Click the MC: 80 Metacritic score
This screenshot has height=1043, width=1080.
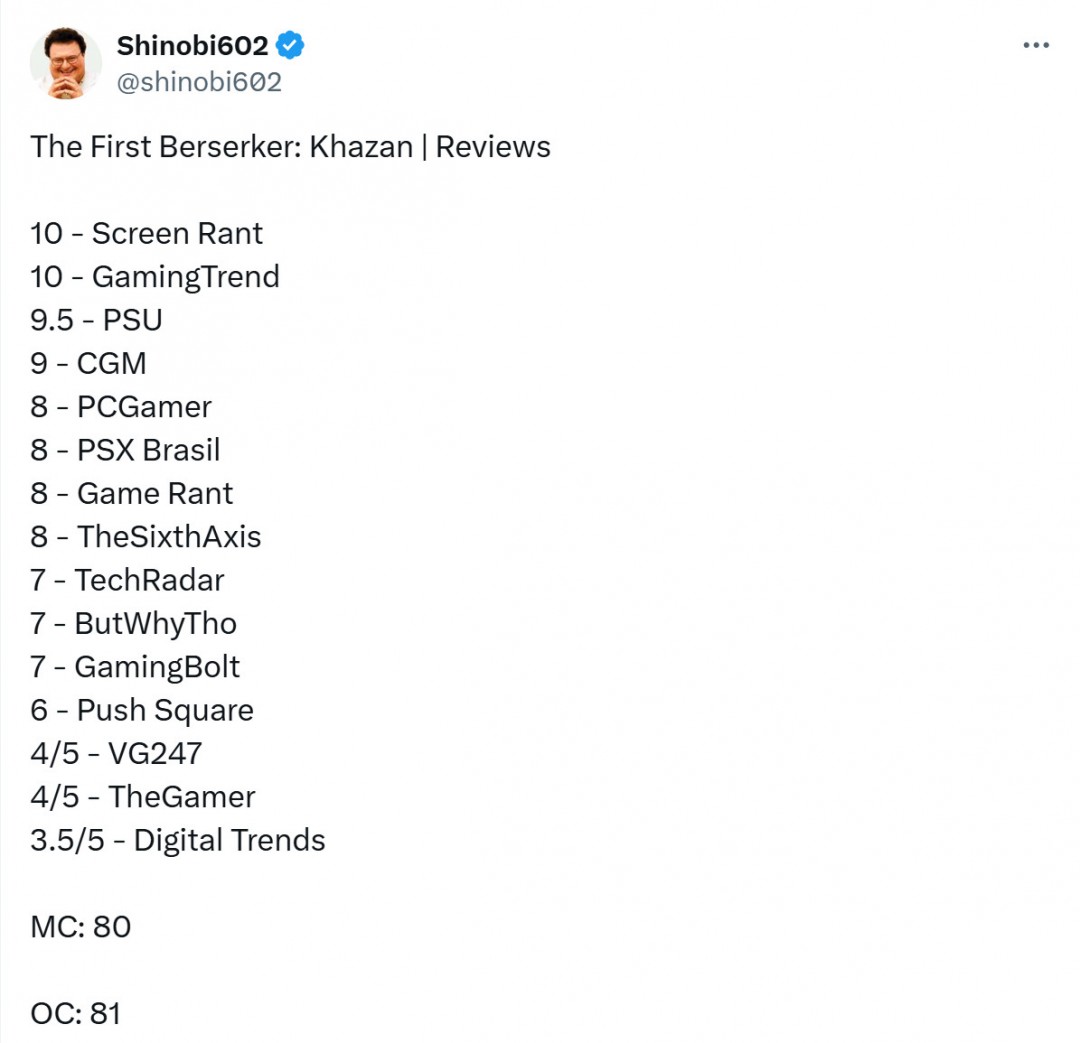[80, 927]
